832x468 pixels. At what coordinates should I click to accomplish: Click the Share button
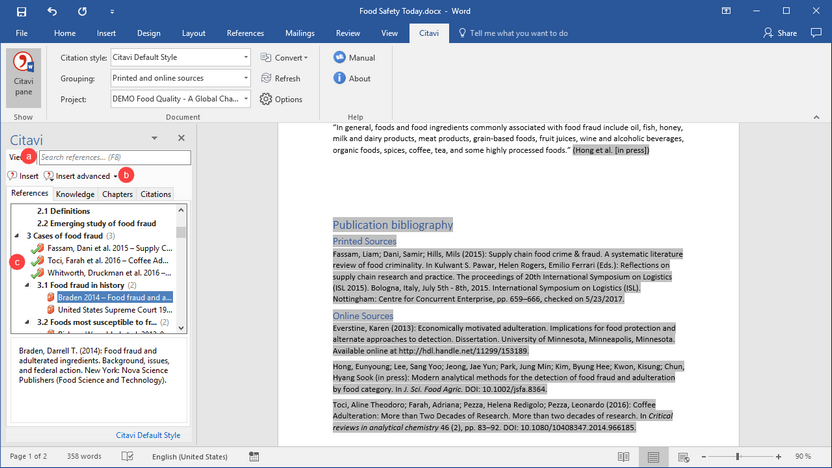[780, 33]
